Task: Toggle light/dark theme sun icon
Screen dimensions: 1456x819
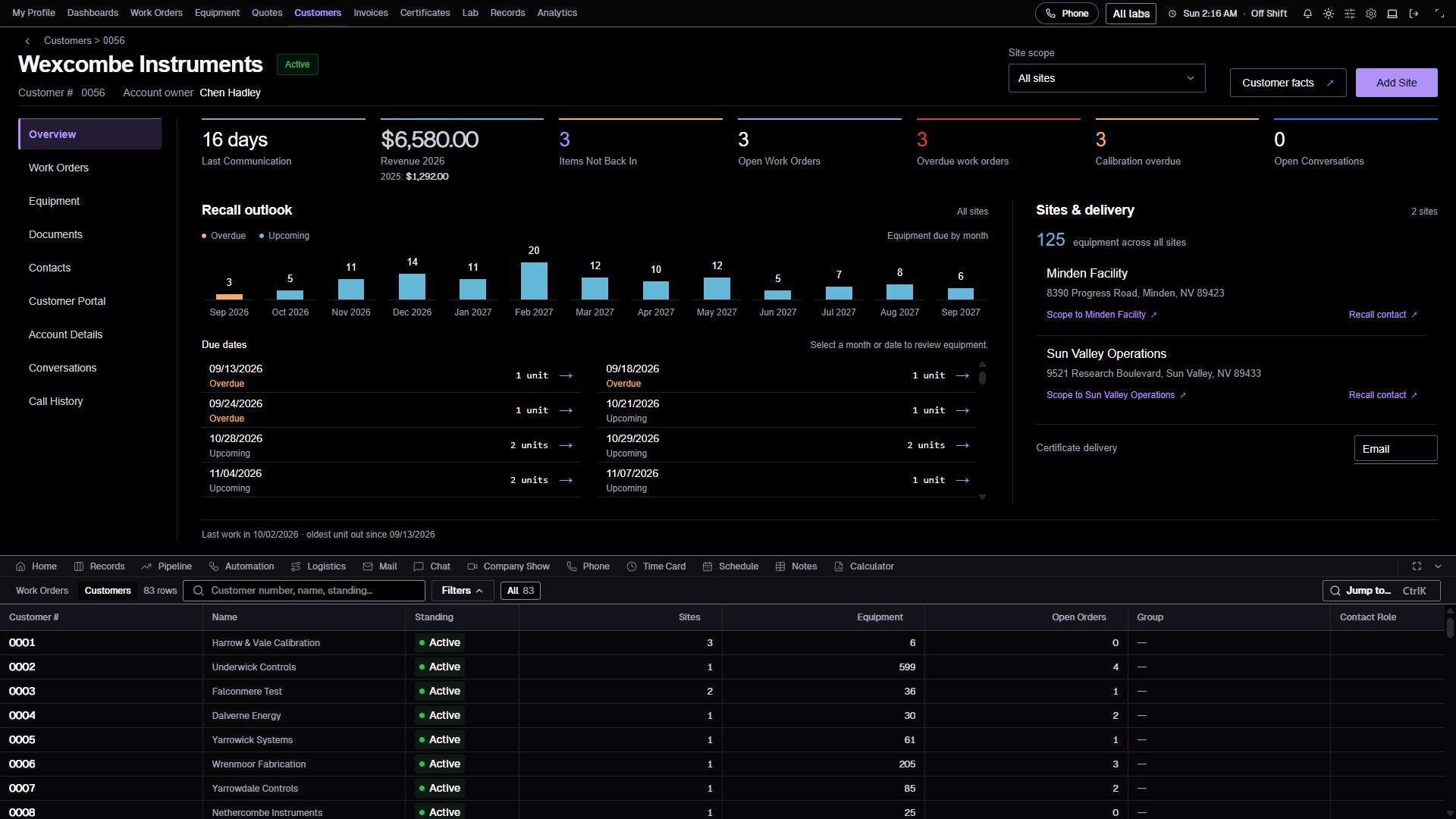Action: pyautogui.click(x=1329, y=14)
